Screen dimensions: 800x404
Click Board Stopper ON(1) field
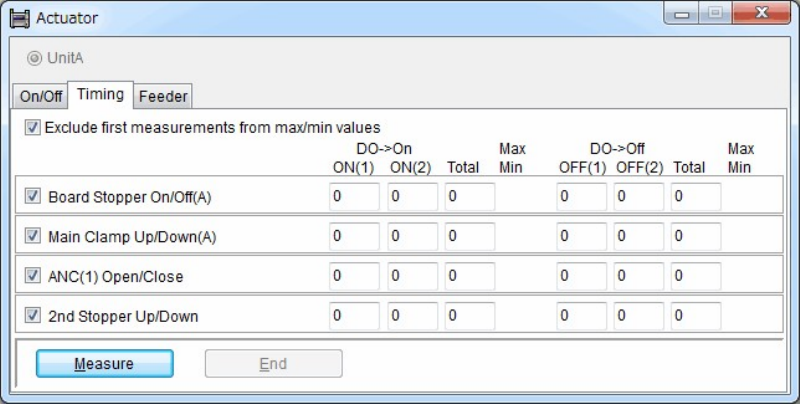click(x=354, y=197)
